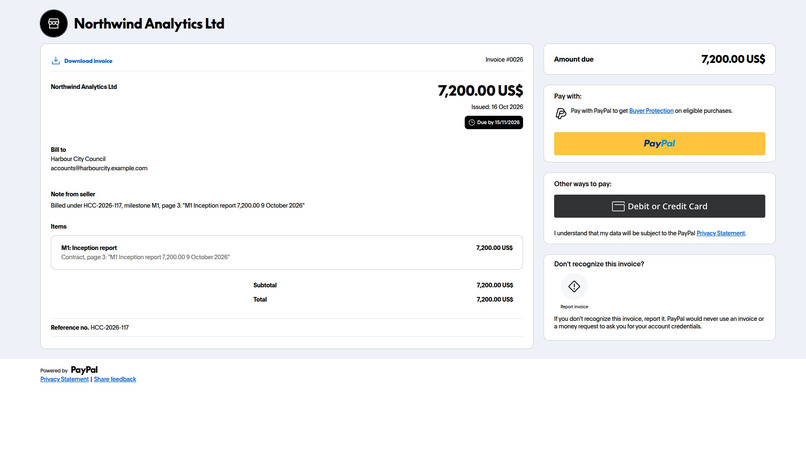This screenshot has width=806, height=453.
Task: Click the Items heading
Action: click(59, 227)
